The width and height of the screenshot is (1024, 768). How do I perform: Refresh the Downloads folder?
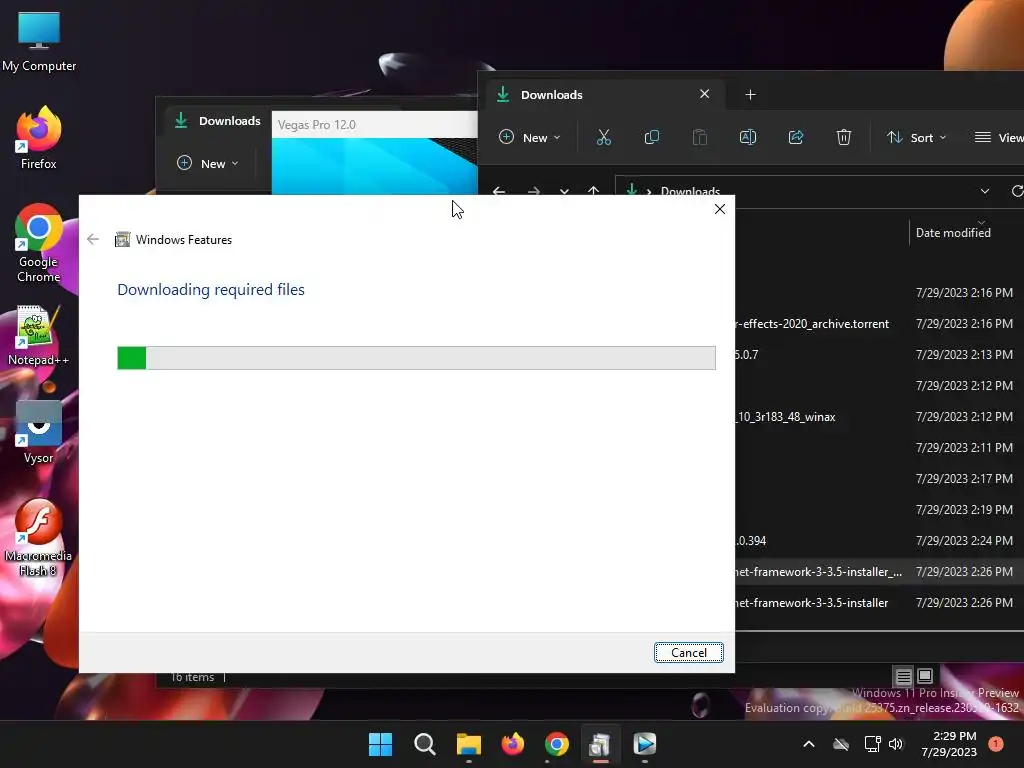coord(1017,191)
